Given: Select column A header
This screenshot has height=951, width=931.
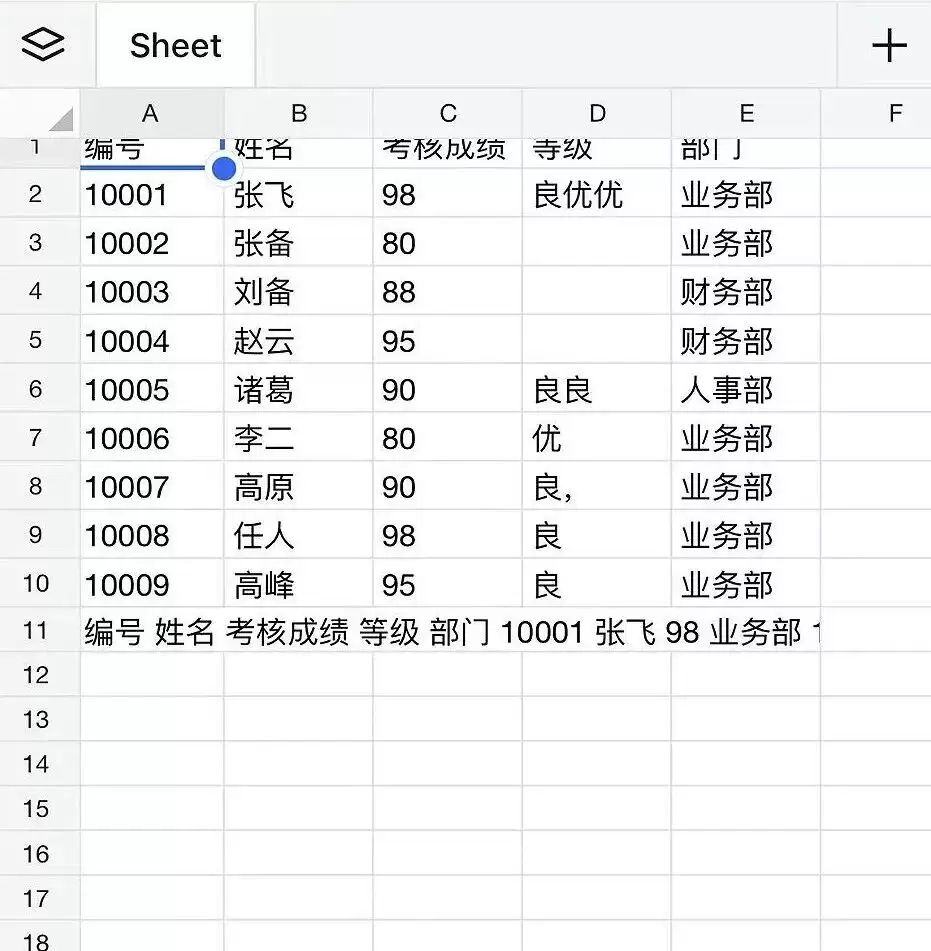Looking at the screenshot, I should click(152, 113).
